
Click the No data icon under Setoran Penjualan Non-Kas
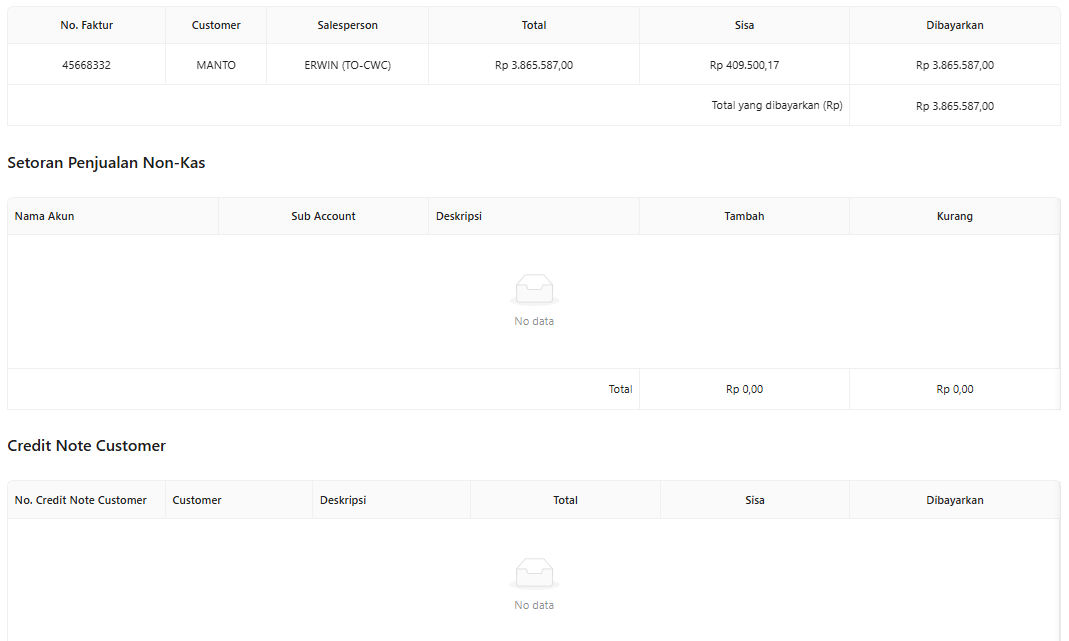point(534,290)
